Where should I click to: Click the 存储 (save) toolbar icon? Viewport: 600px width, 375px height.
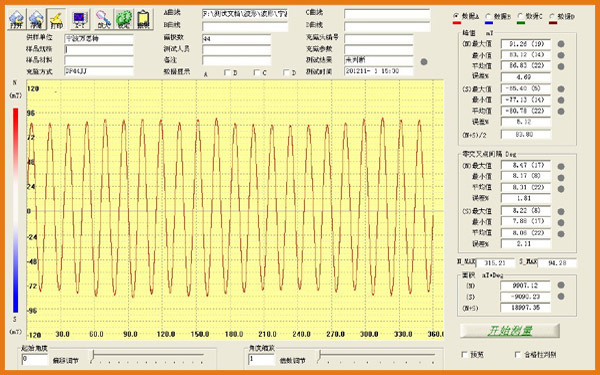(x=36, y=20)
